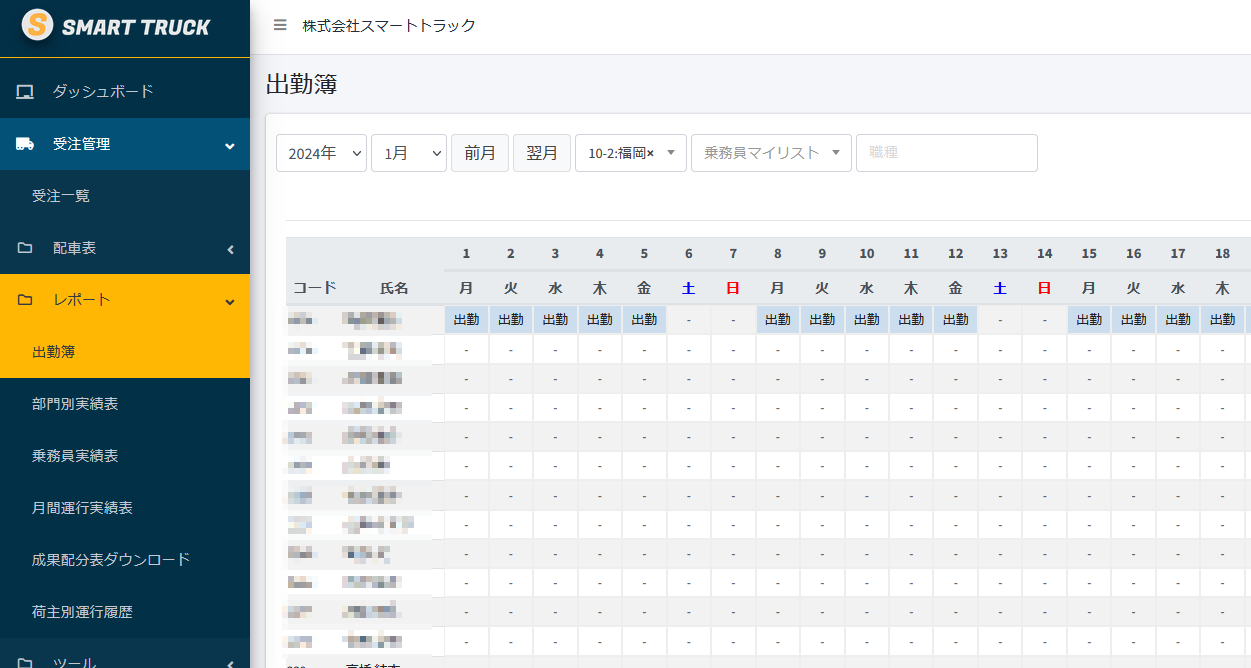Select 月間運行実績表 in the sidebar
Screen dimensions: 1251x668
(x=82, y=508)
